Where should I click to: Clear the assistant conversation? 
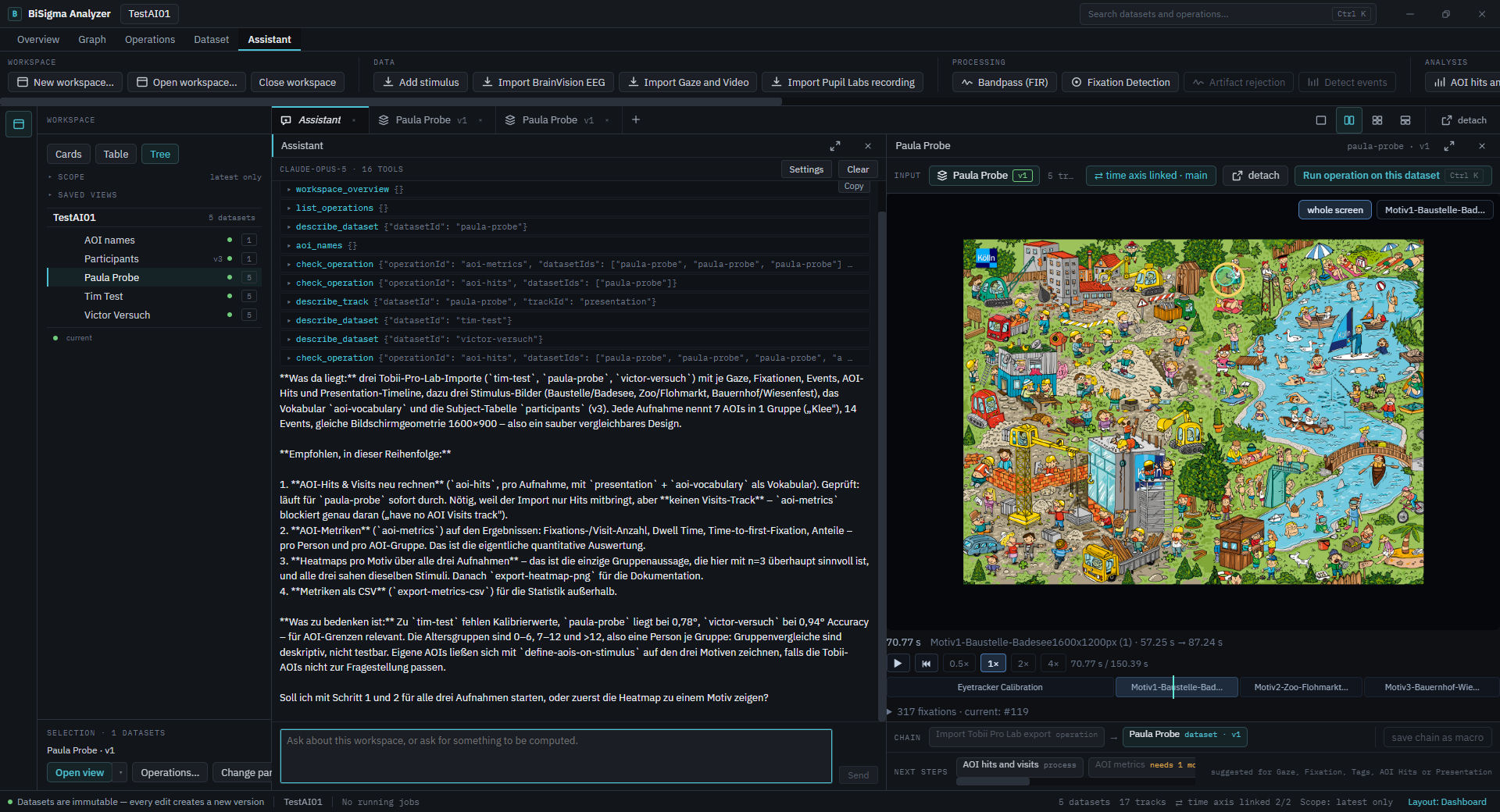(x=858, y=169)
